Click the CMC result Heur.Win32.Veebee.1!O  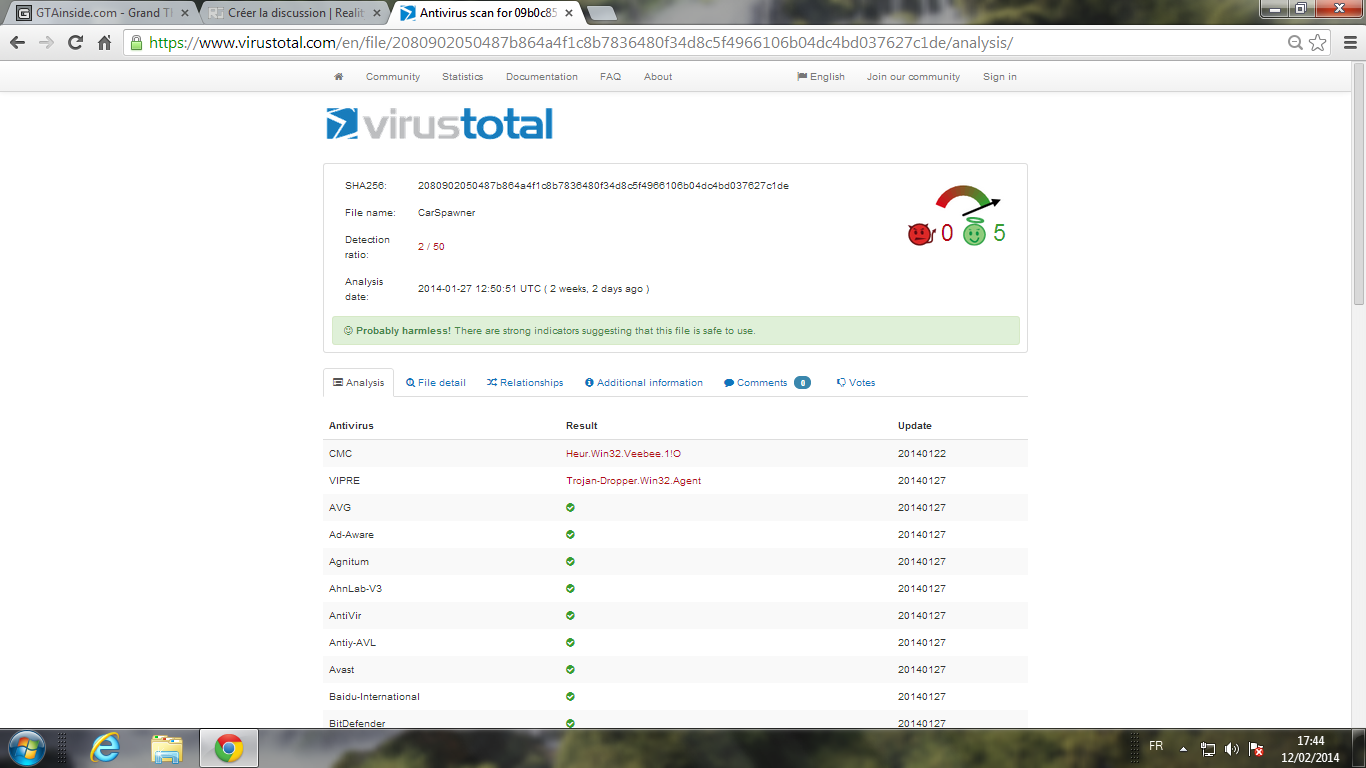tap(623, 454)
